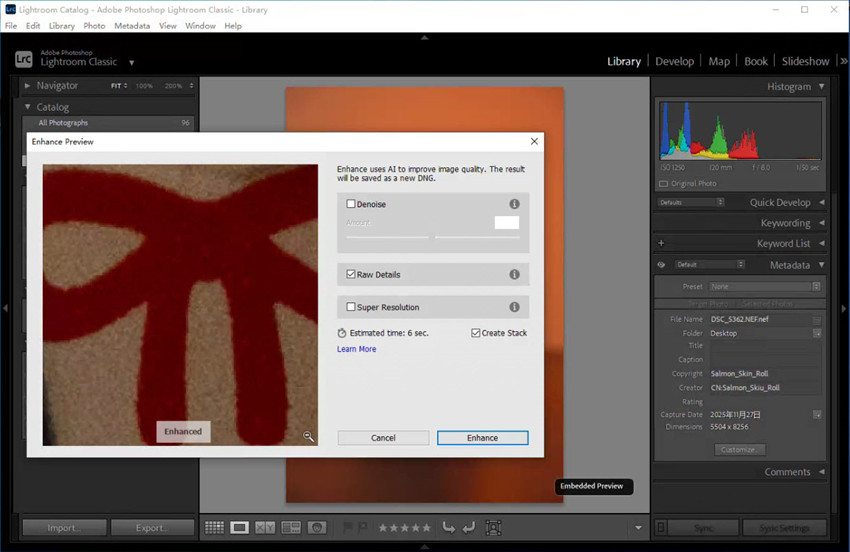Expand the Navigator panel
Image resolution: width=850 pixels, height=552 pixels.
pos(27,86)
